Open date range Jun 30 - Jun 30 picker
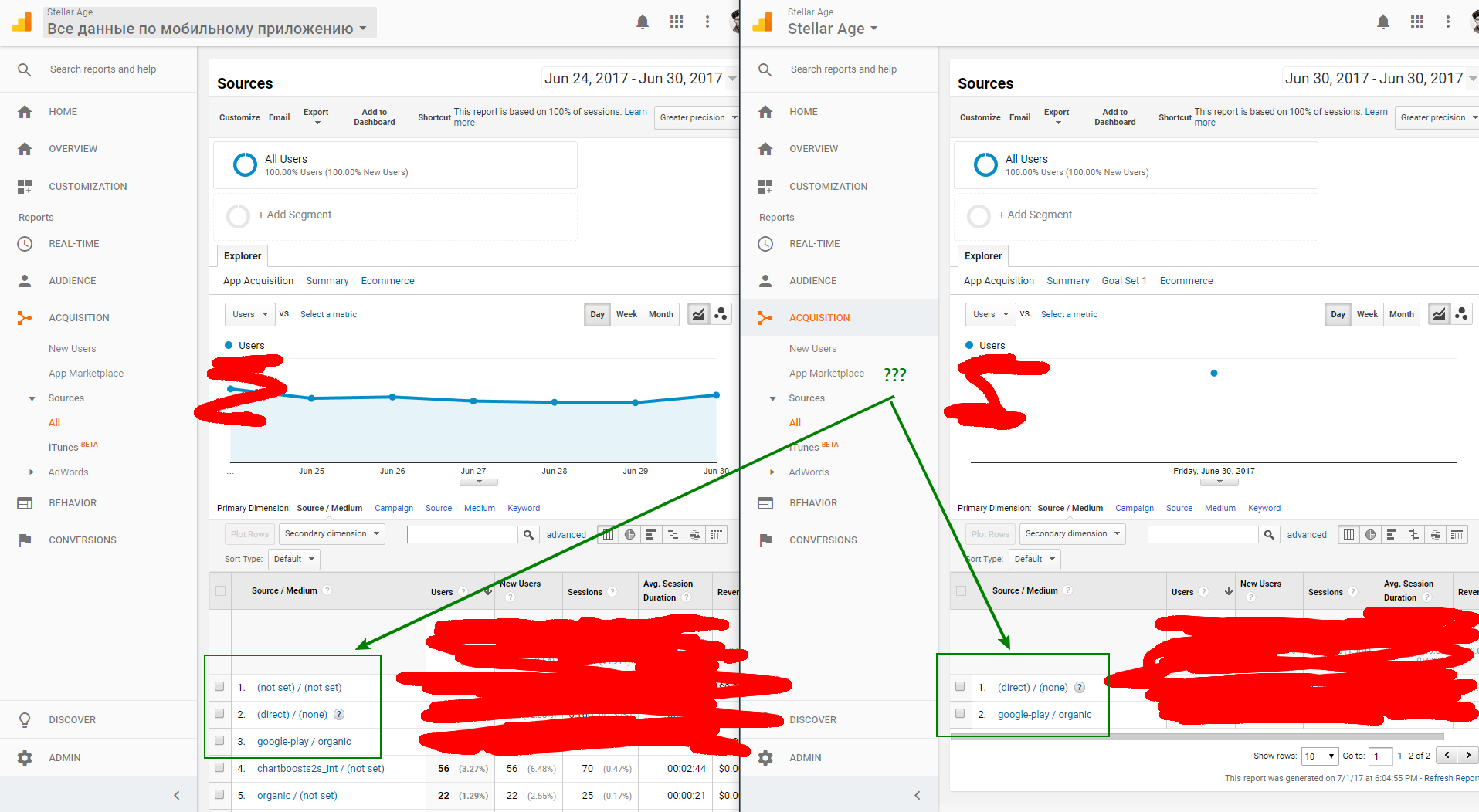Screen dimensions: 1479x812 [x=1380, y=79]
